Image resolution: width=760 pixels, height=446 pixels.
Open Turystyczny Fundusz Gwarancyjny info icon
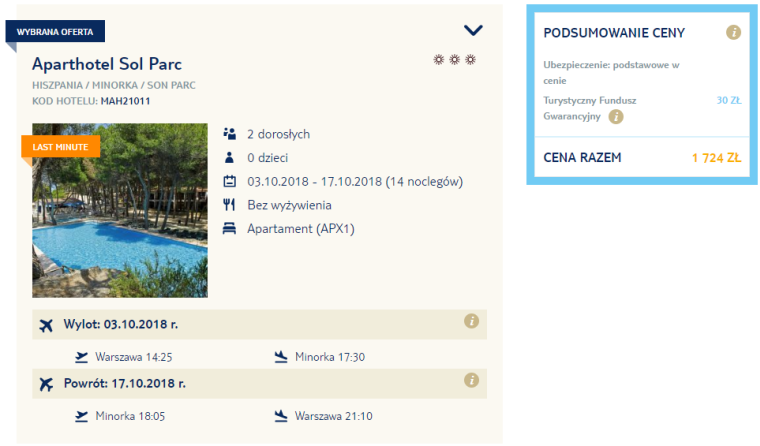pos(616,116)
